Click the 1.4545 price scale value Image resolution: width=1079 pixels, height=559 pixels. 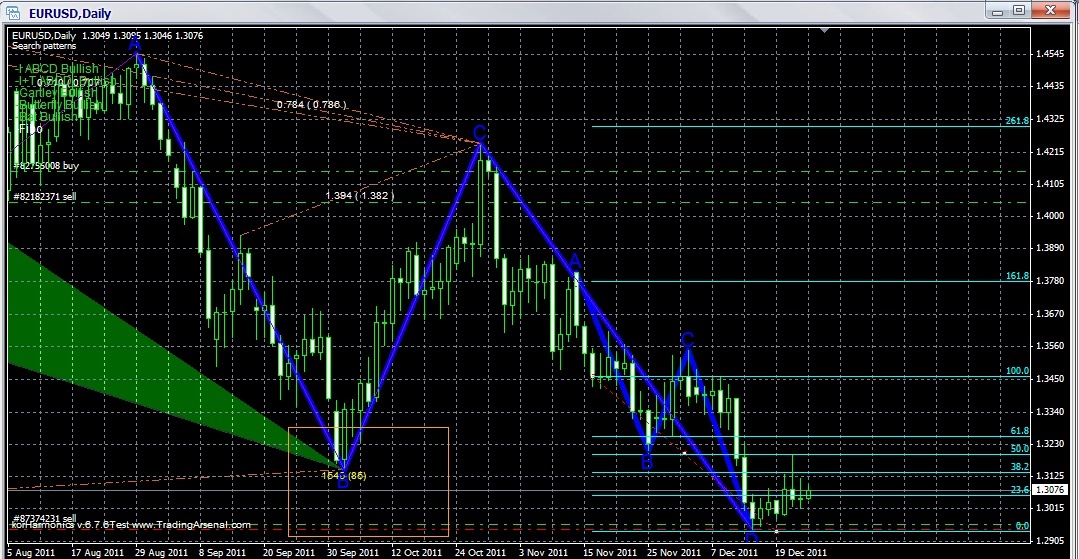coord(1050,54)
